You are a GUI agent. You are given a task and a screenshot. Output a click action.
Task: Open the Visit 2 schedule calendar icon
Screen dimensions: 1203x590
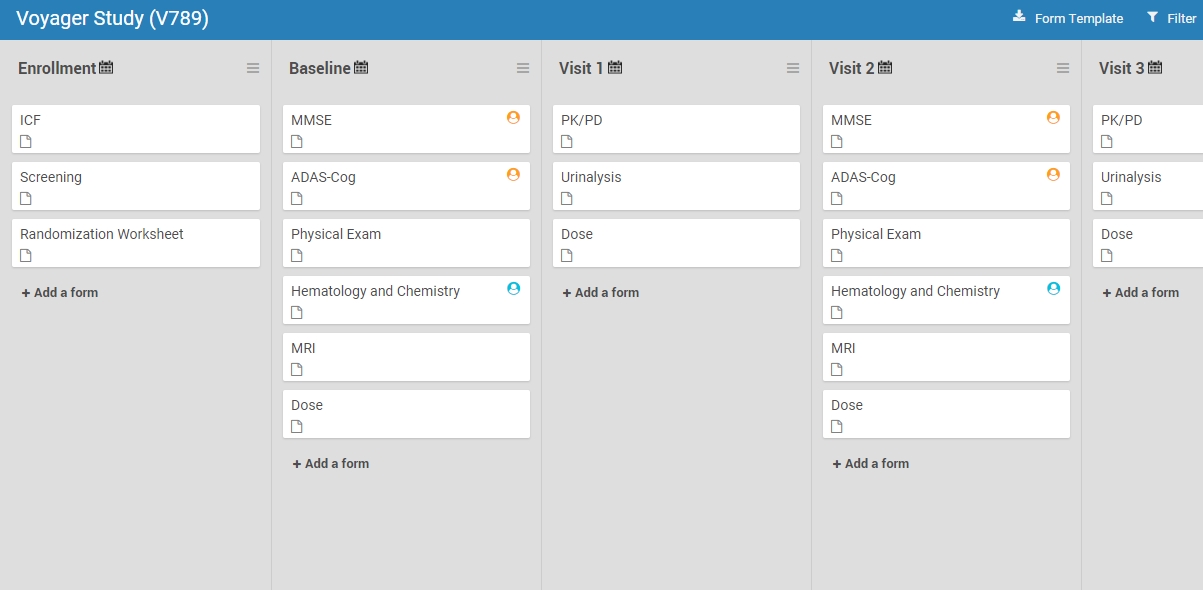[x=885, y=68]
